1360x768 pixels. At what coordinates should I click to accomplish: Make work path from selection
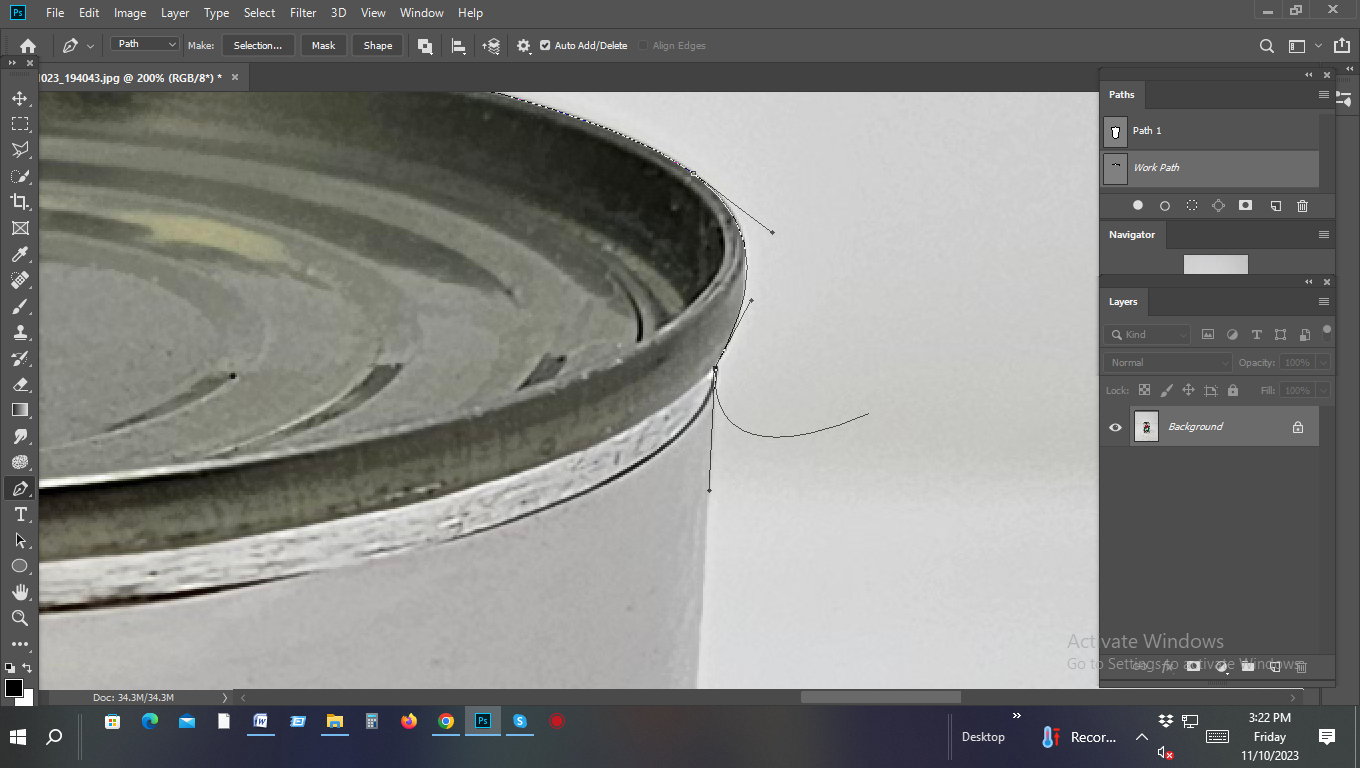pyautogui.click(x=1218, y=205)
